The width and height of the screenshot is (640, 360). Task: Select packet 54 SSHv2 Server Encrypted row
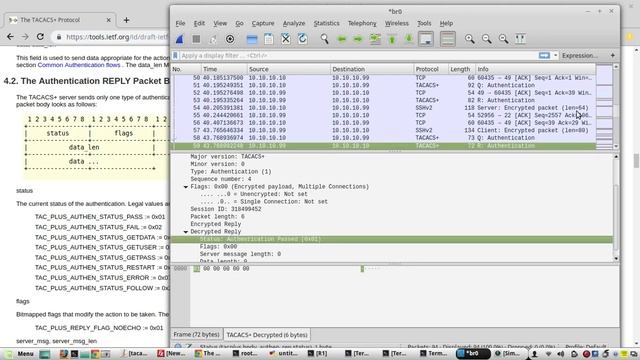pos(383,108)
